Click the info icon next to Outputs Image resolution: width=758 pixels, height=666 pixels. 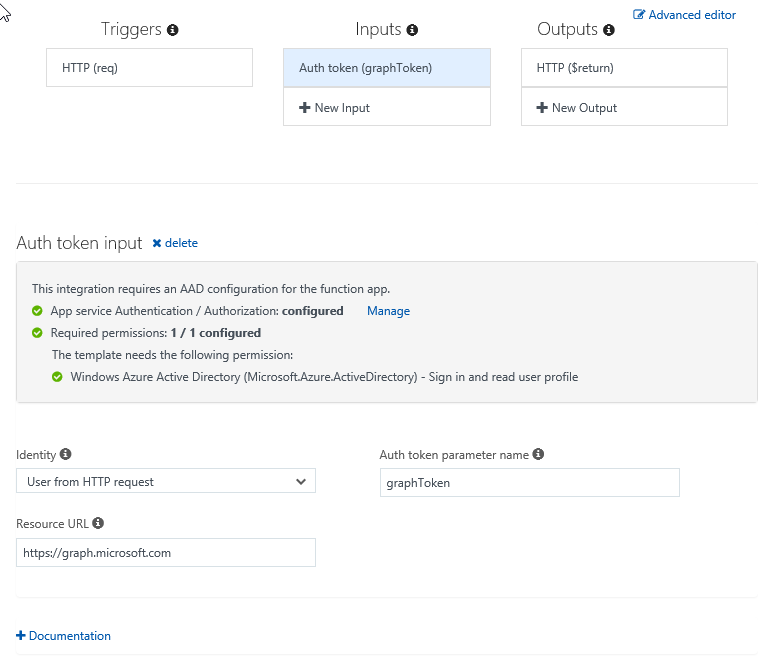pos(609,30)
